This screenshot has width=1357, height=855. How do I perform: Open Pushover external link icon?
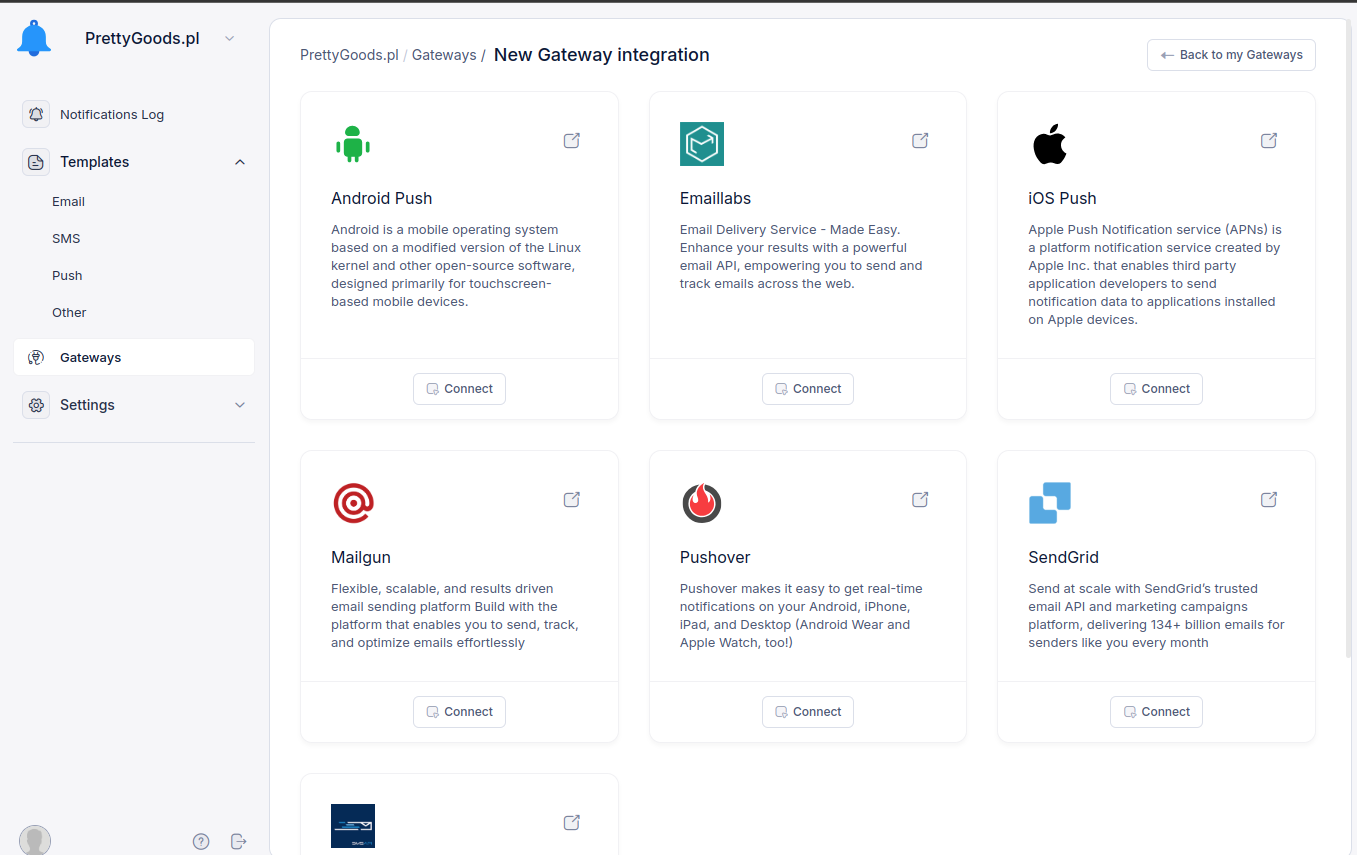pyautogui.click(x=920, y=499)
